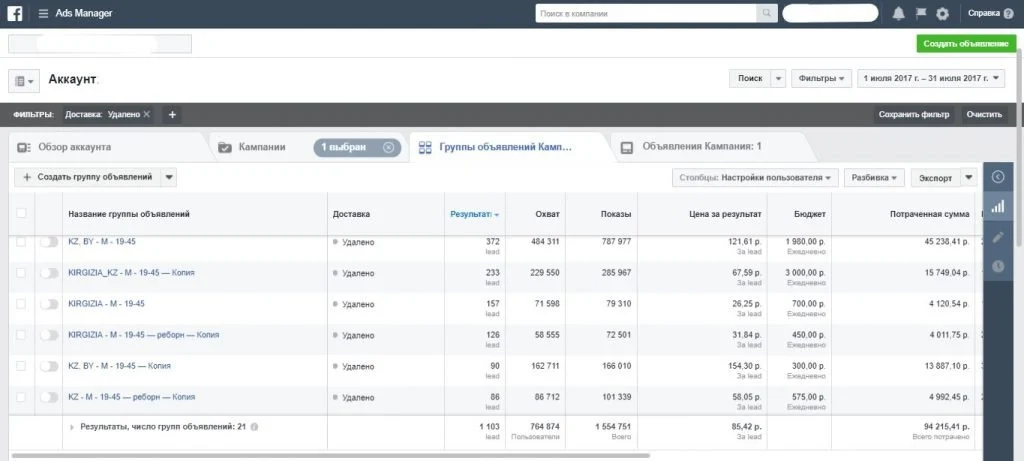The width and height of the screenshot is (1024, 461).
Task: Open the charts view in side panel
Action: (997, 207)
